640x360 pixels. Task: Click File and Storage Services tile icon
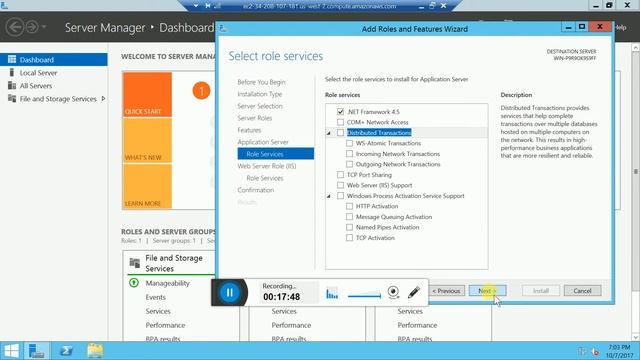point(134,262)
